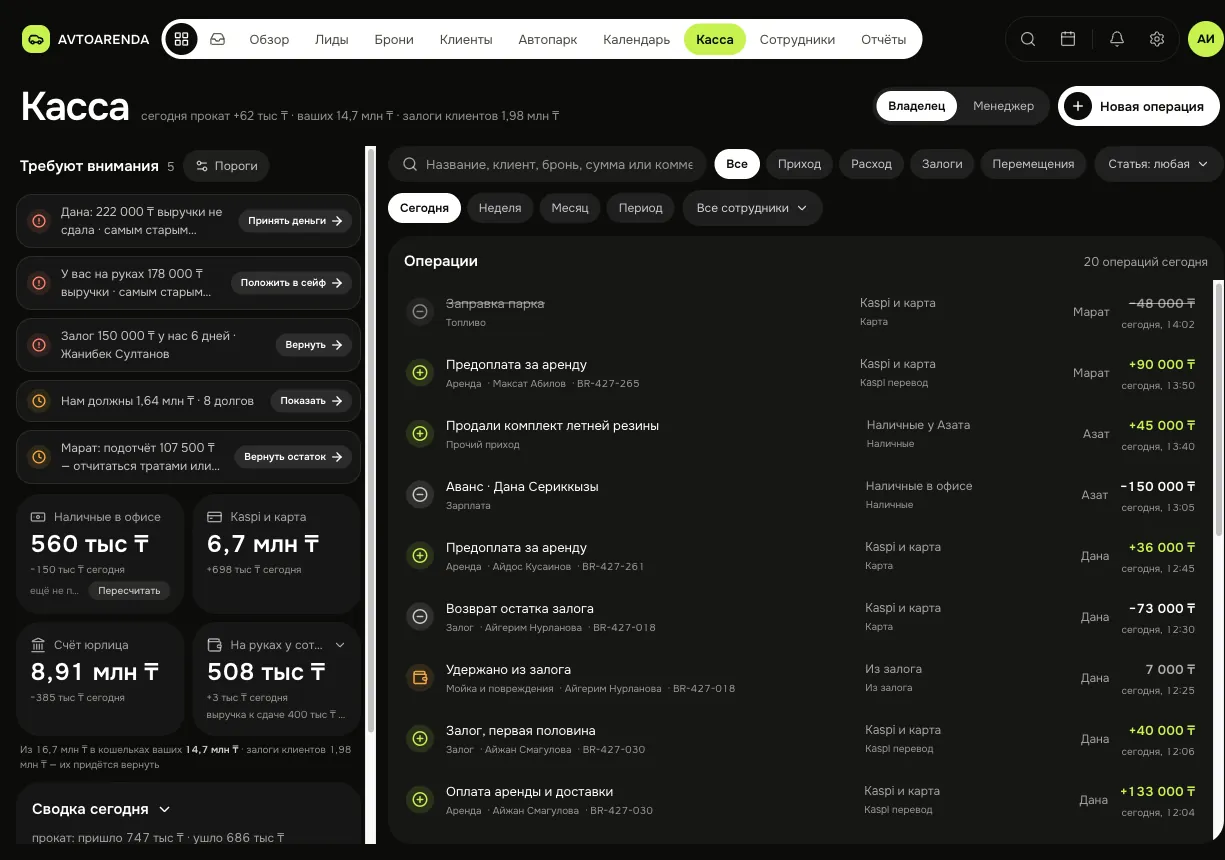Expand the Сводка сегодня section

[x=101, y=809]
